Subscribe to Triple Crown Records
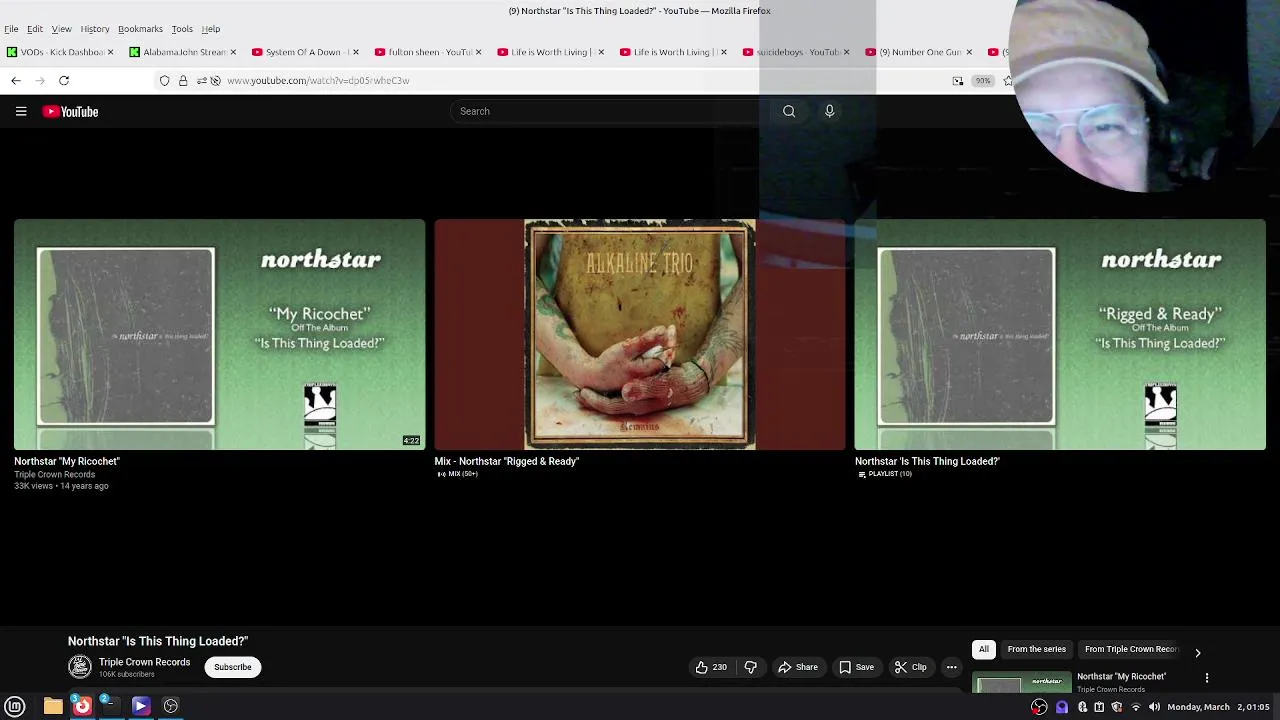 233,667
